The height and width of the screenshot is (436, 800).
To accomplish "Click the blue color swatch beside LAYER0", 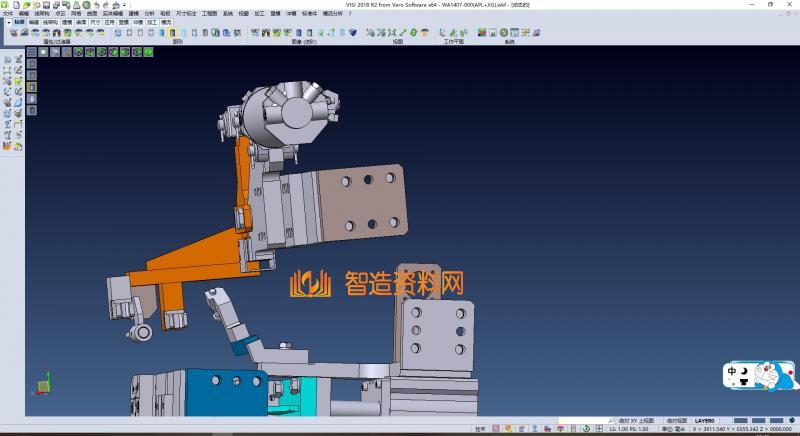I will [x=739, y=420].
